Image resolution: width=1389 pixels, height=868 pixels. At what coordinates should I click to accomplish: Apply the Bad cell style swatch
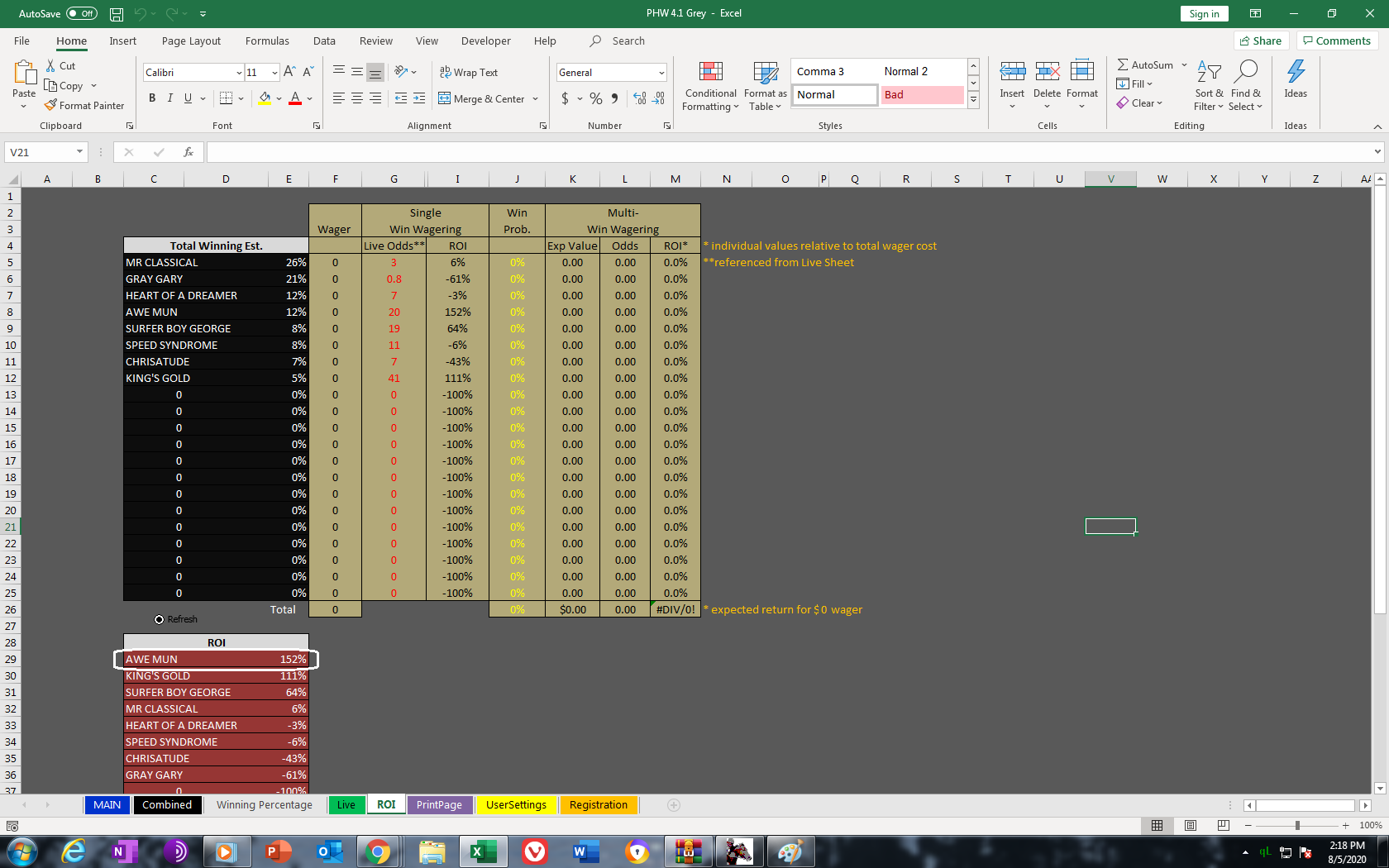[x=922, y=95]
